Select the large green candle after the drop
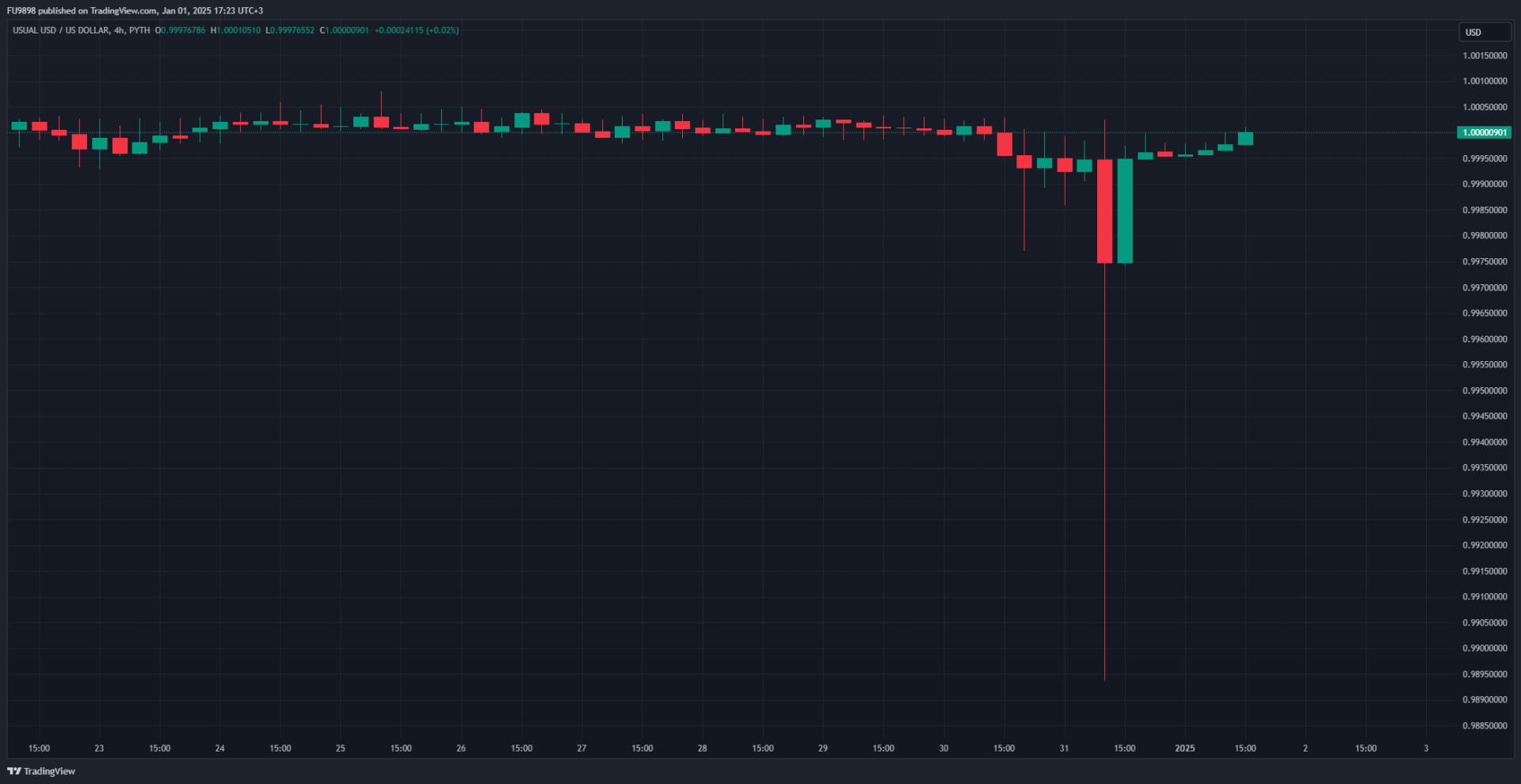The height and width of the screenshot is (784, 1521). [x=1125, y=211]
